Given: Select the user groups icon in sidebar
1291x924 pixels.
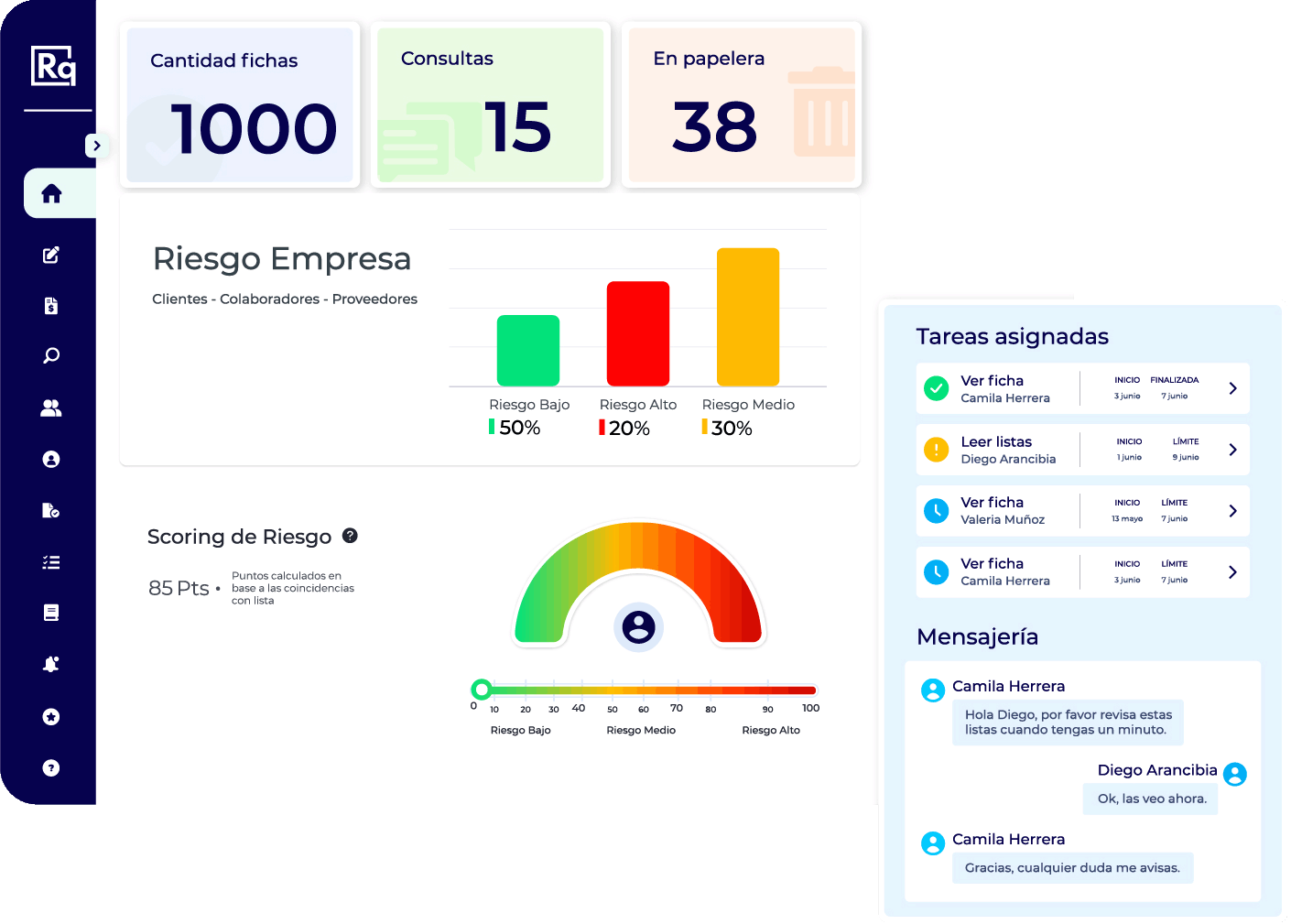Looking at the screenshot, I should (x=50, y=408).
